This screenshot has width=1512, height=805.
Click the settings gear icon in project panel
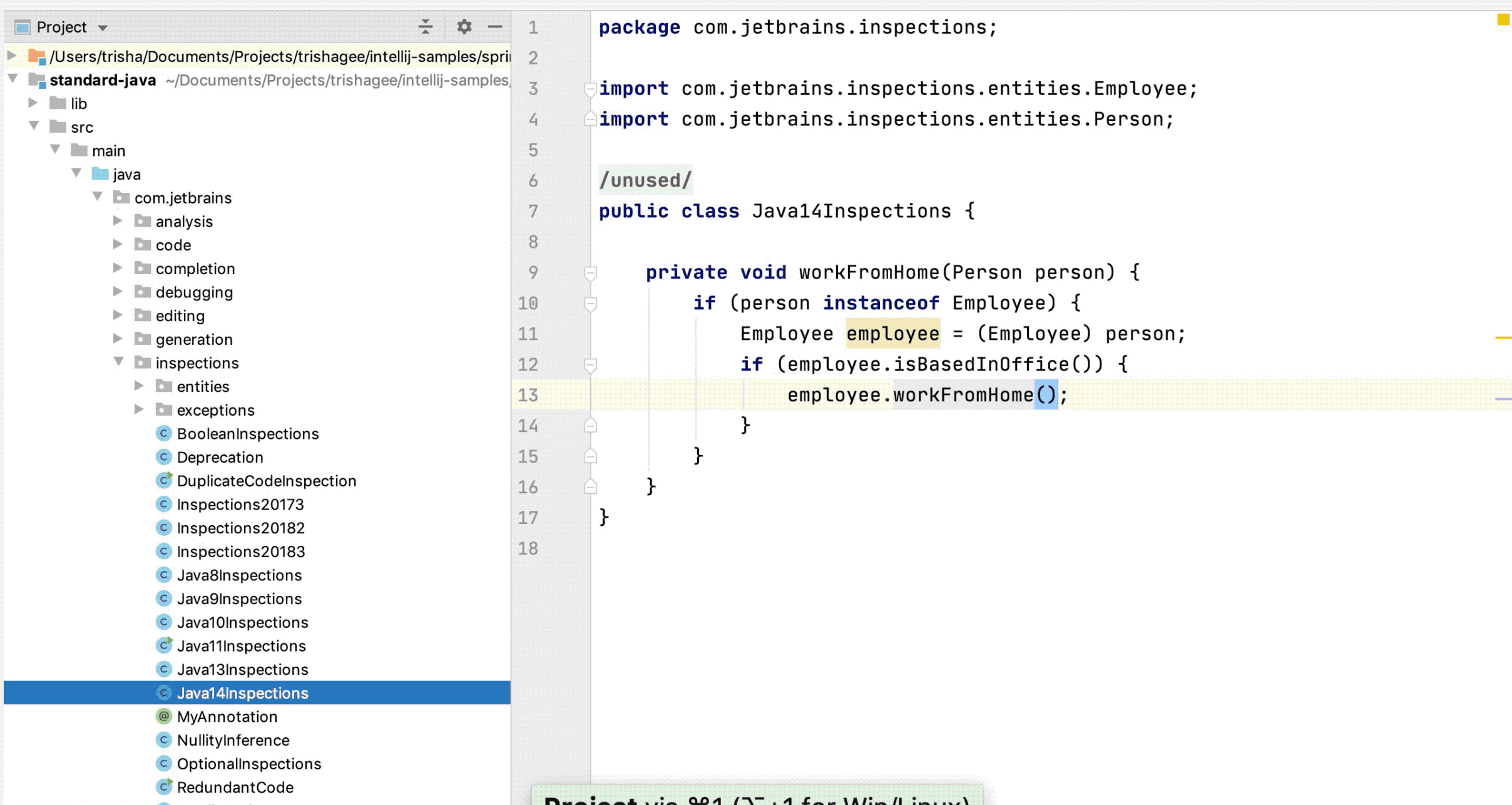tap(462, 27)
